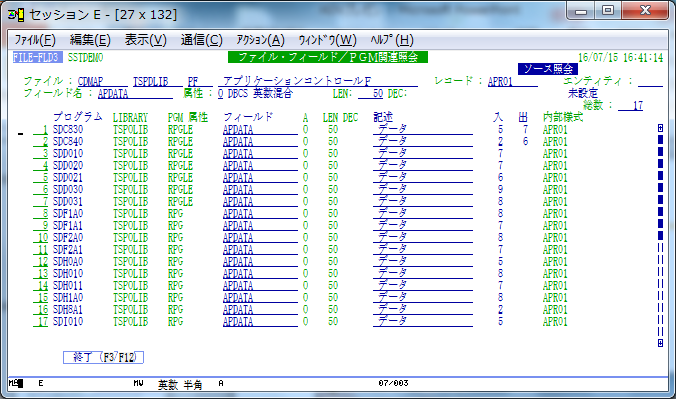Click the ファイル field CDMAP
676x399 pixels.
[x=103, y=81]
